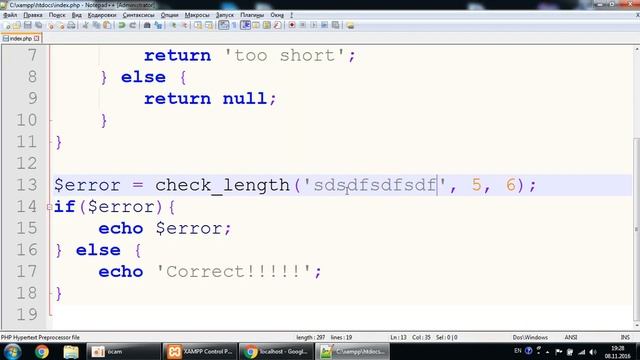640x360 pixels.
Task: Toggle the Word Wrap toolbar icon
Action: click(x=224, y=25)
